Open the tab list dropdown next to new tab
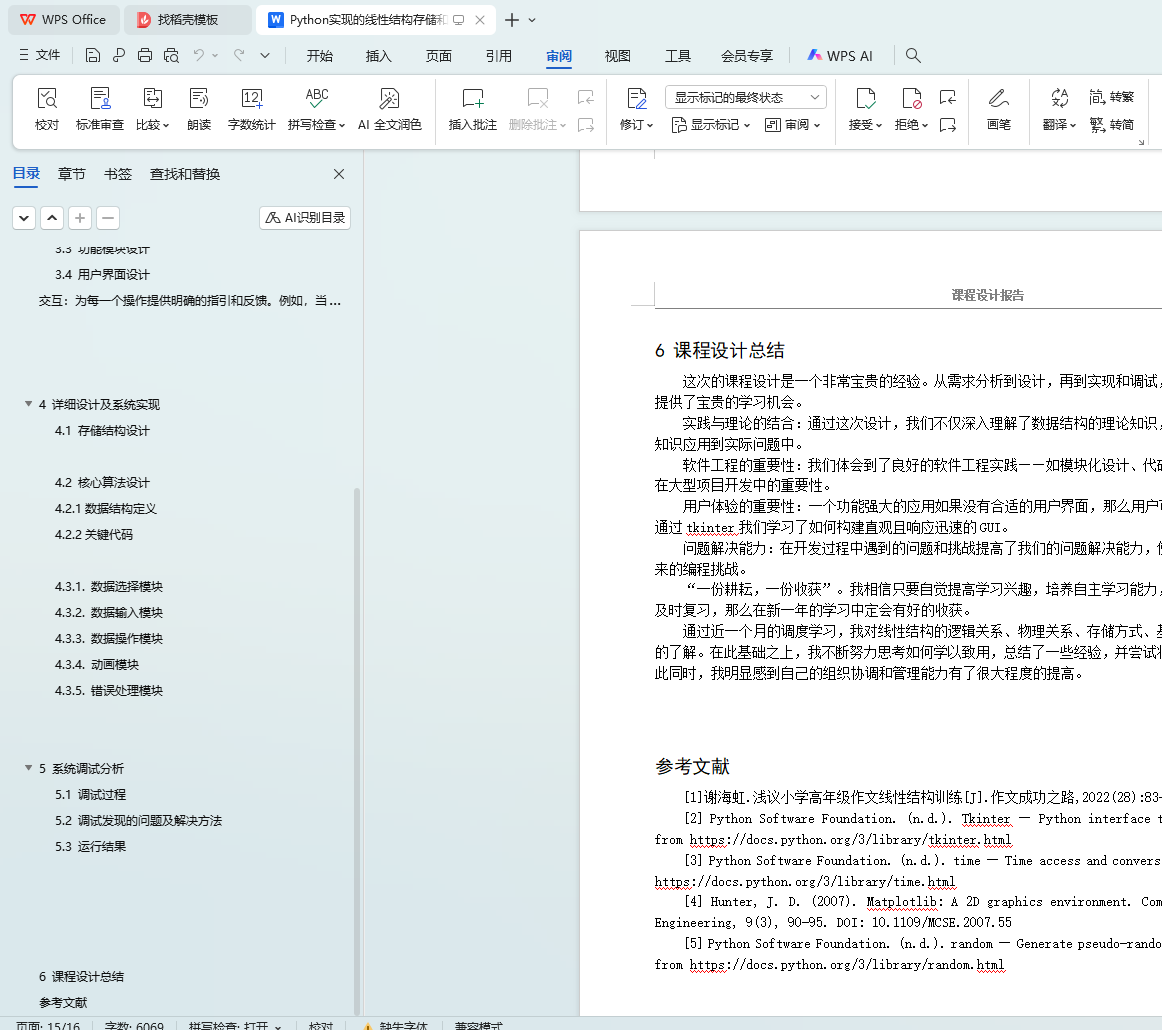 point(531,20)
